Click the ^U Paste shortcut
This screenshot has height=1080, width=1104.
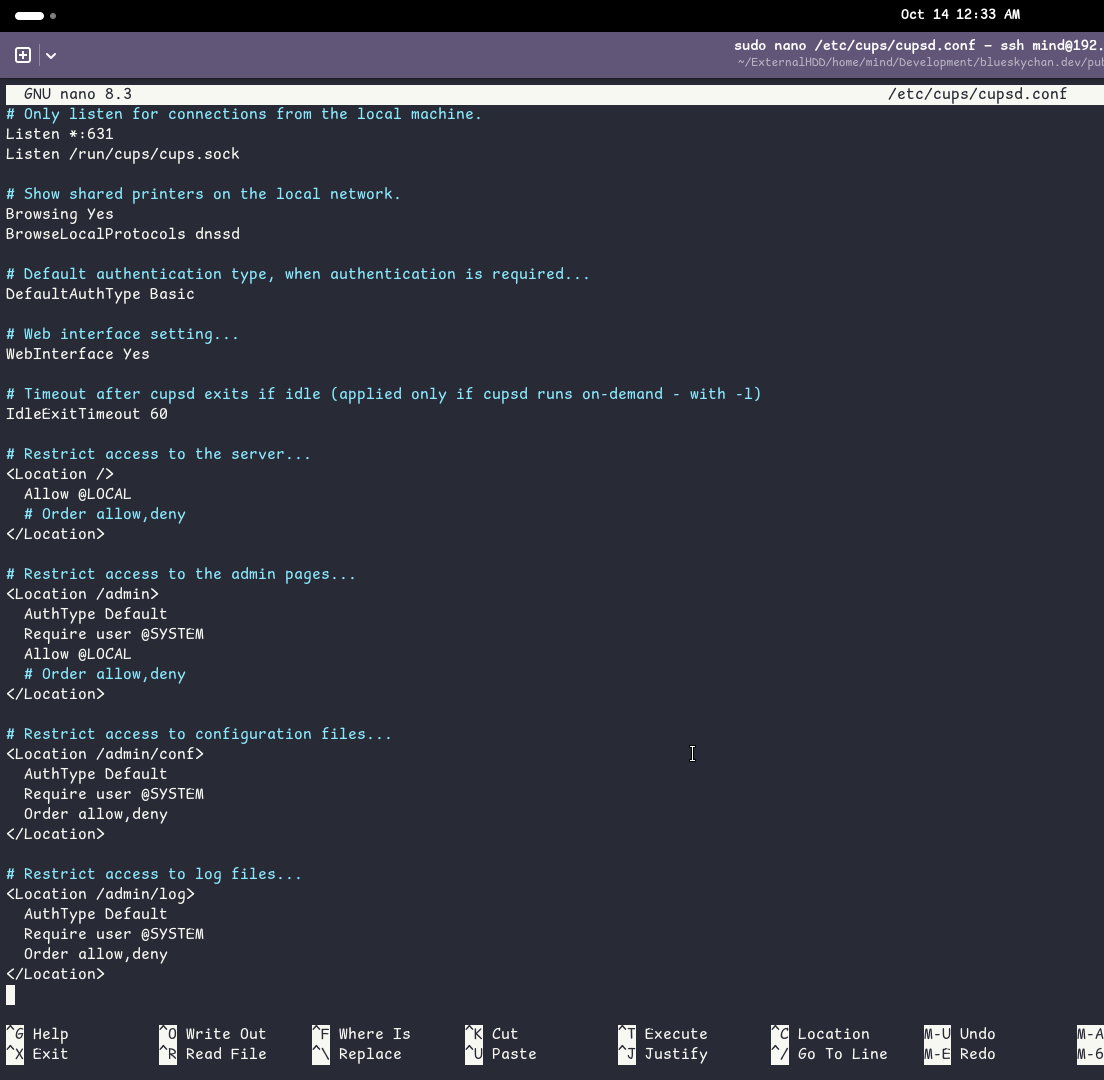(501, 1054)
